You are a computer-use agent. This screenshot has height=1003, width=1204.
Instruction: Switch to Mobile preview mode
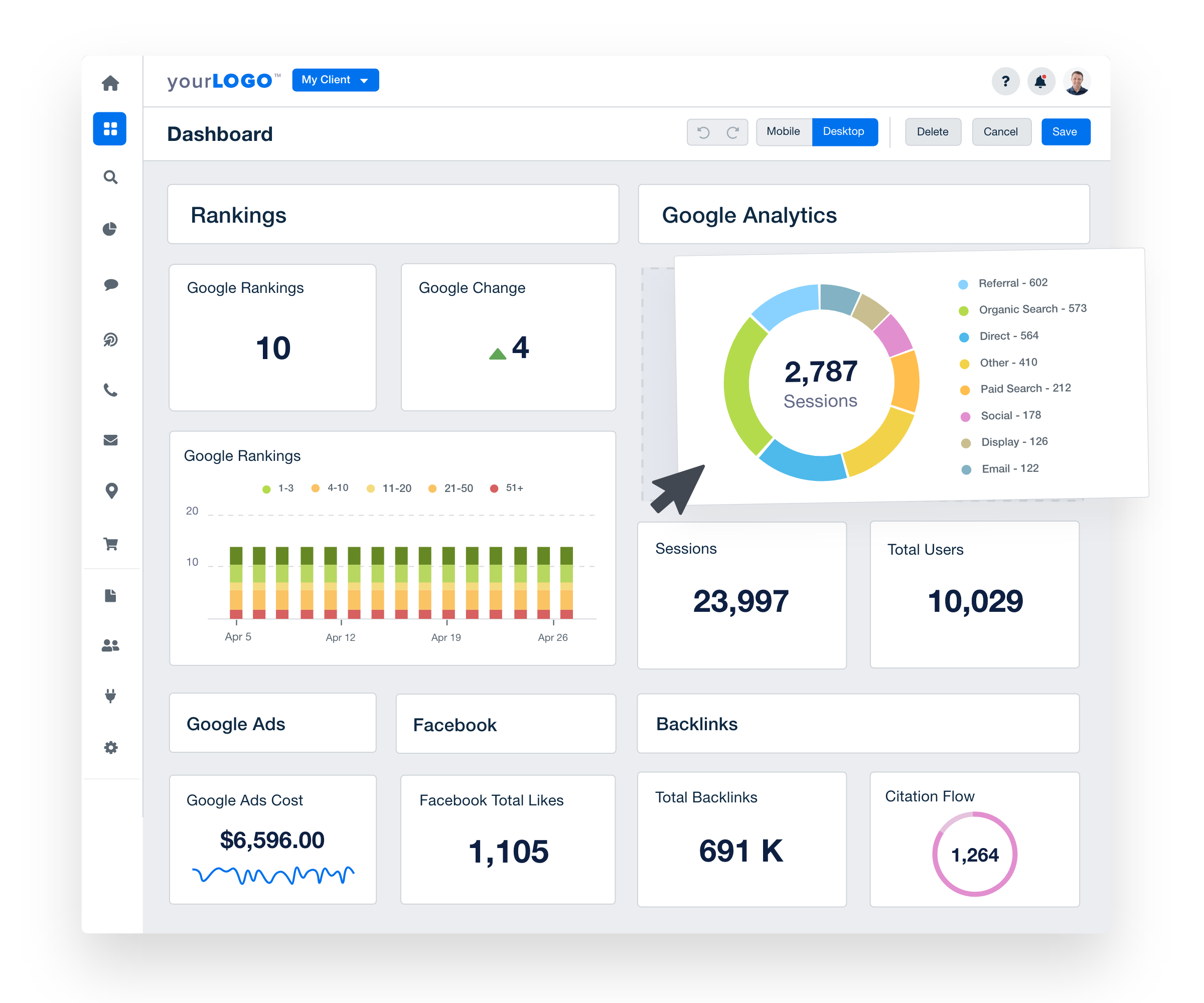783,131
